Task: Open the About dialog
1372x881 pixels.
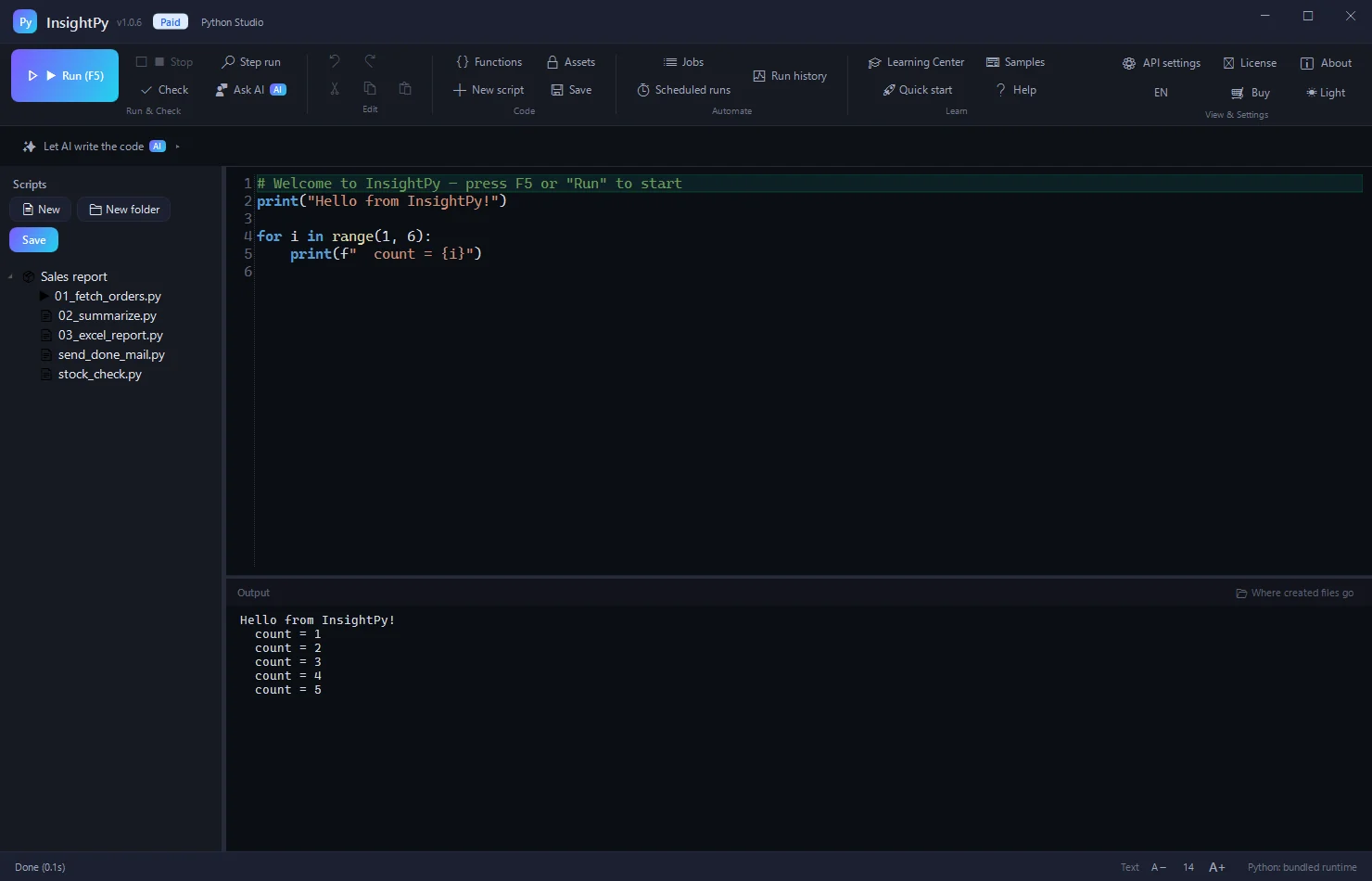Action: pos(1326,63)
